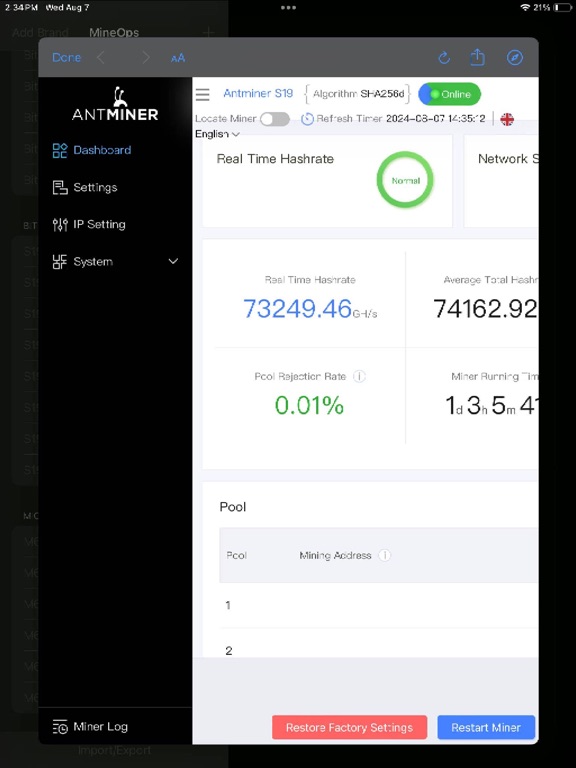Click the Antminer logo
This screenshot has height=768, width=576.
[115, 104]
